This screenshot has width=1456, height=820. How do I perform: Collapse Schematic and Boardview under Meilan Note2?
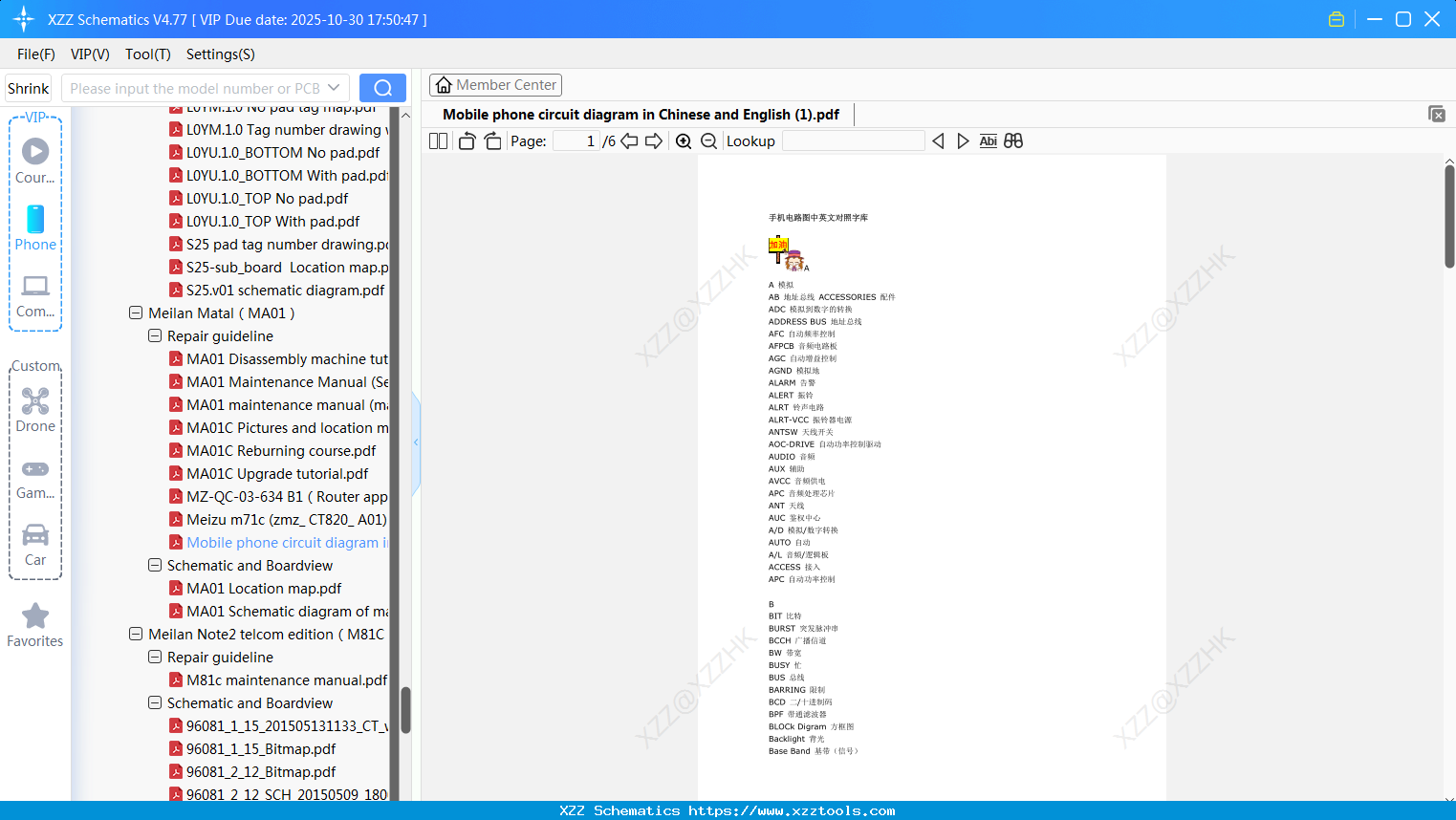point(155,702)
